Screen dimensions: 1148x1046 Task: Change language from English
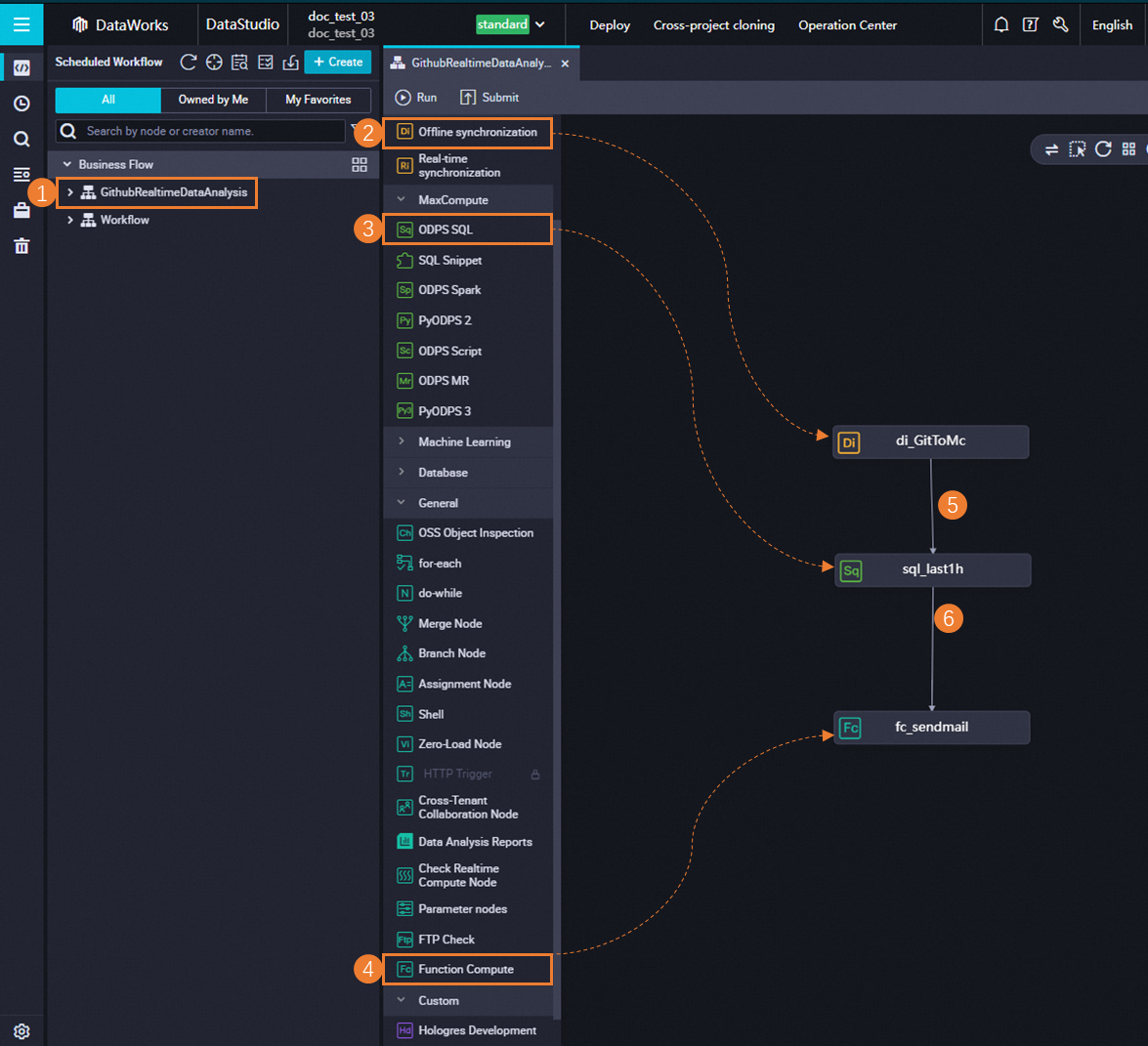[1112, 24]
